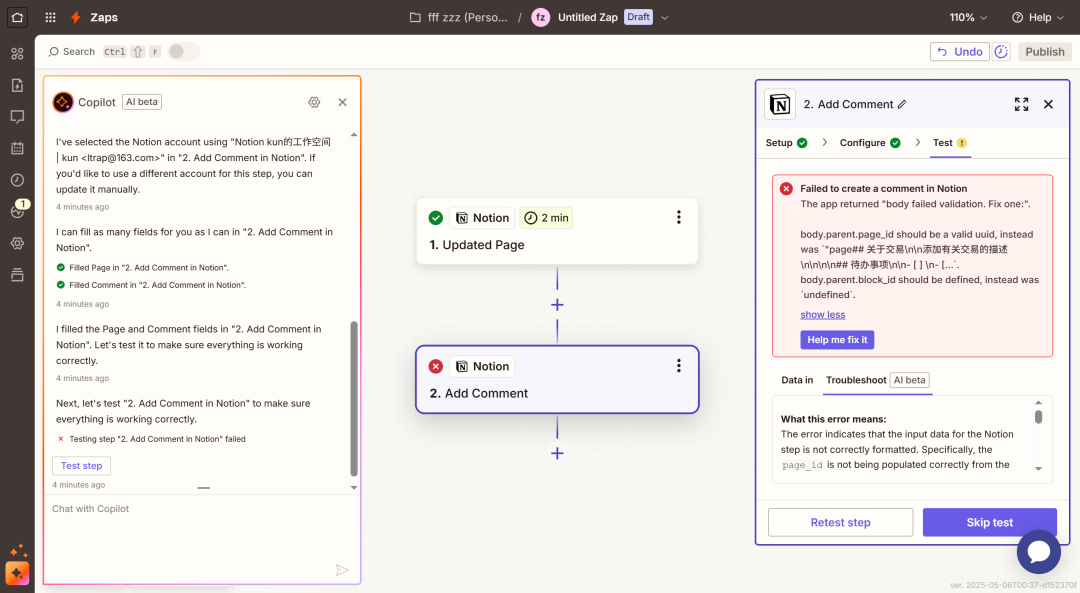Switch to the Test tab
This screenshot has height=593, width=1080.
(x=950, y=143)
